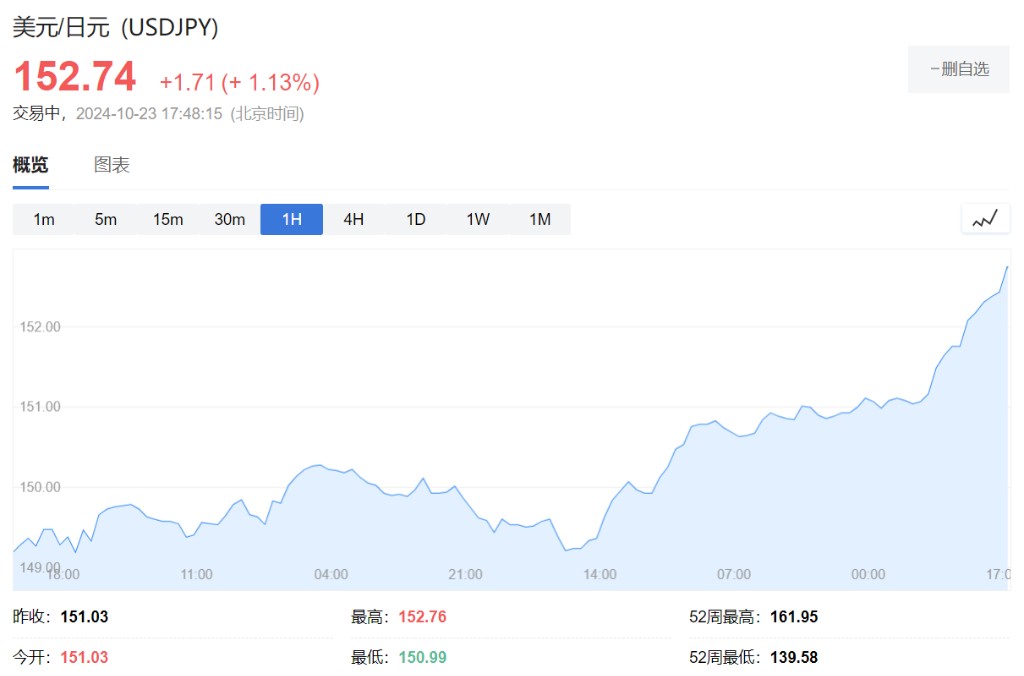The image size is (1024, 676).
Task: Select the 5m timeframe
Action: pyautogui.click(x=106, y=219)
